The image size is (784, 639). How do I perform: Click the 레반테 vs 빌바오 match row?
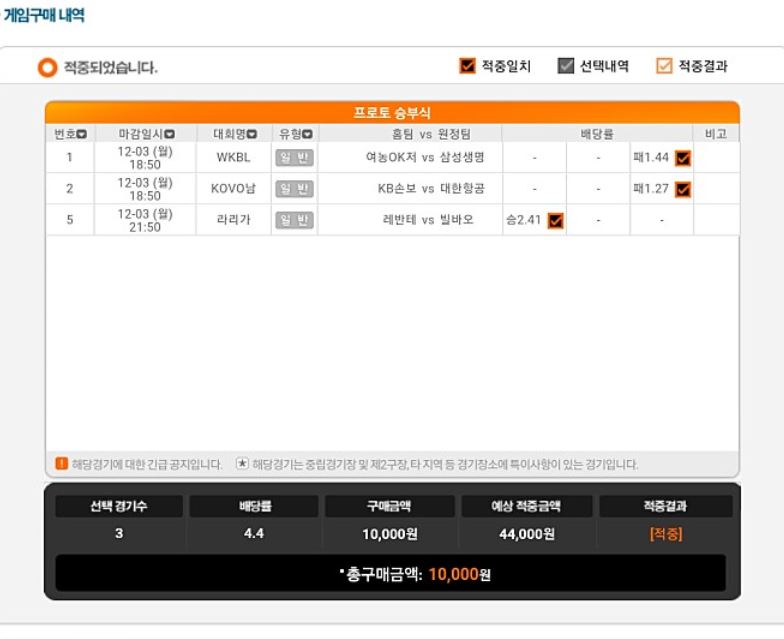pyautogui.click(x=392, y=220)
